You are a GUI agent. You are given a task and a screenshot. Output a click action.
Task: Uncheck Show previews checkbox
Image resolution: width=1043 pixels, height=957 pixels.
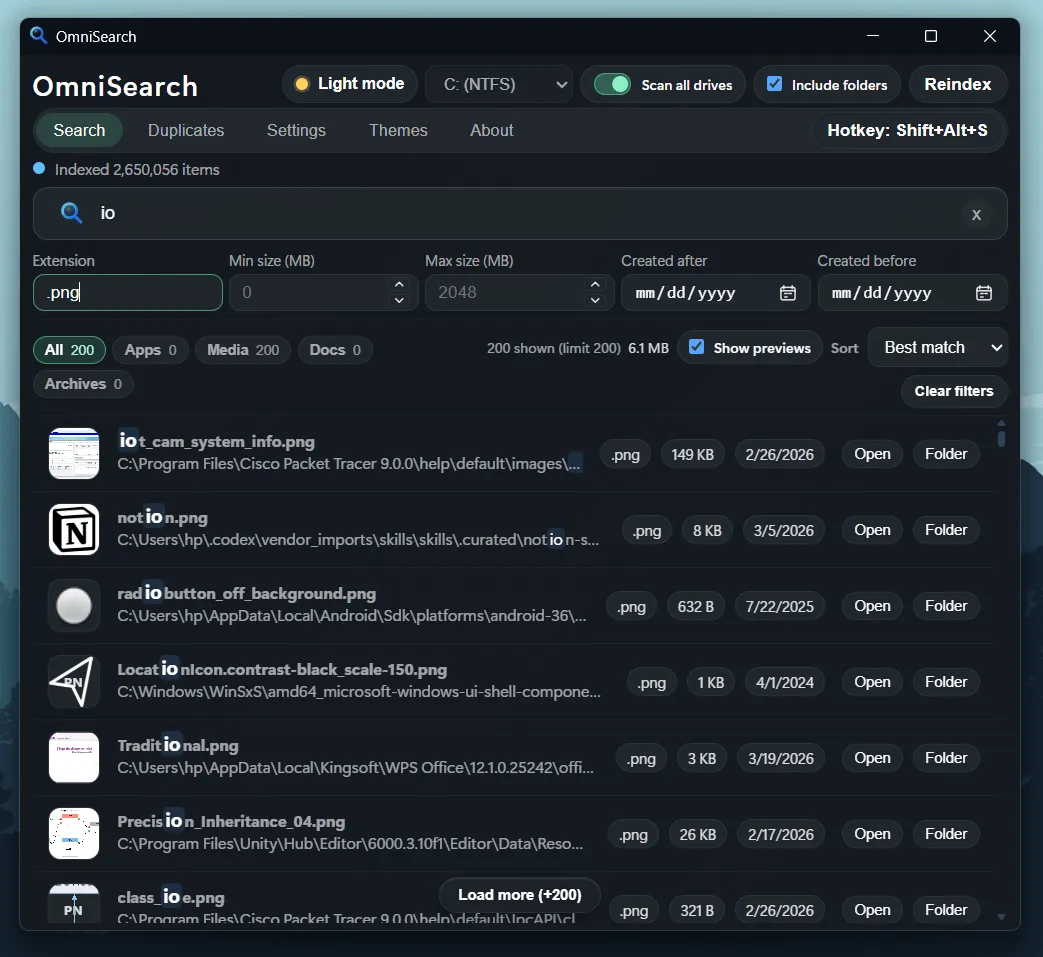pos(696,346)
